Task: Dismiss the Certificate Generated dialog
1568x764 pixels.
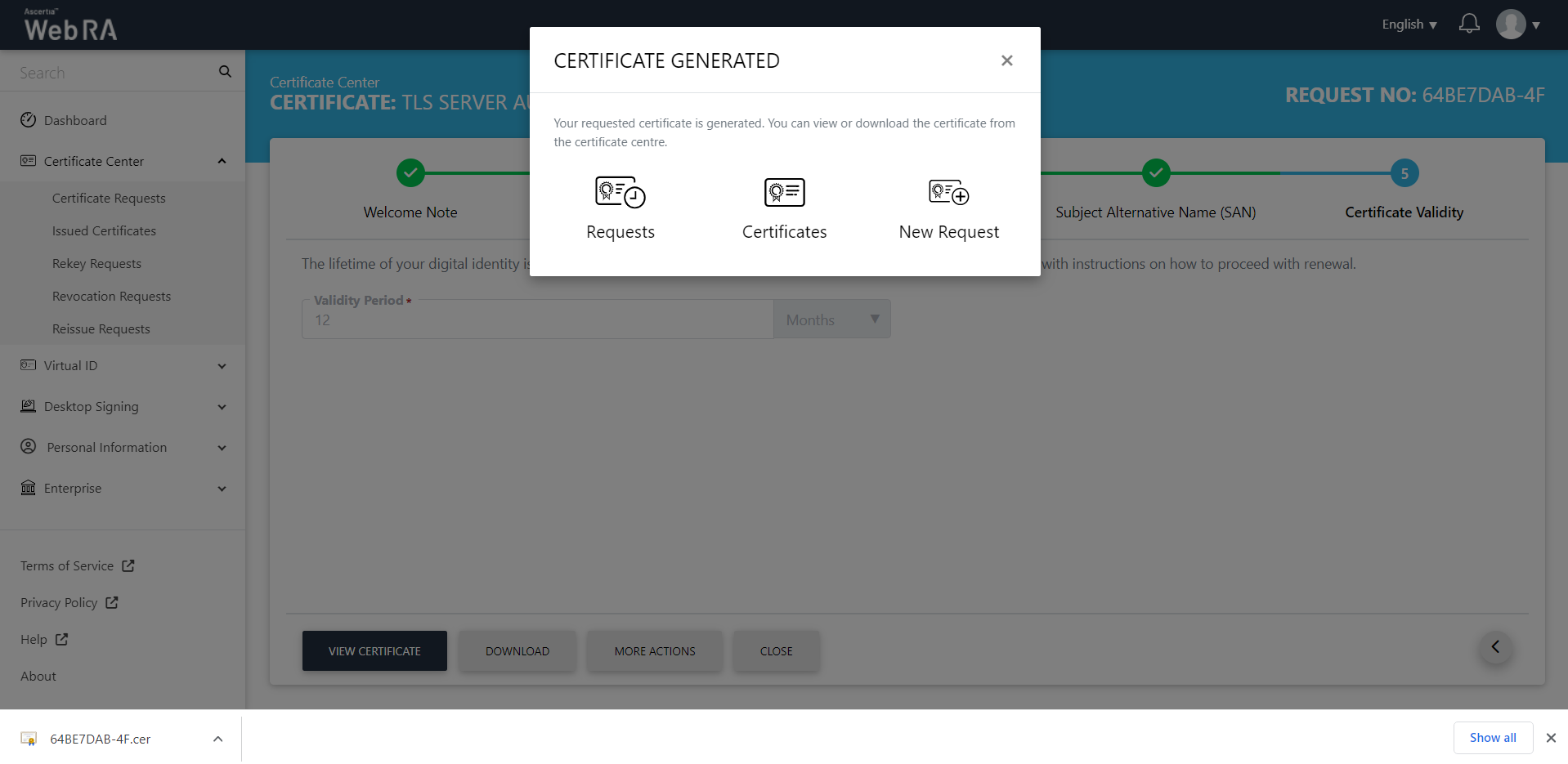Action: point(1006,60)
